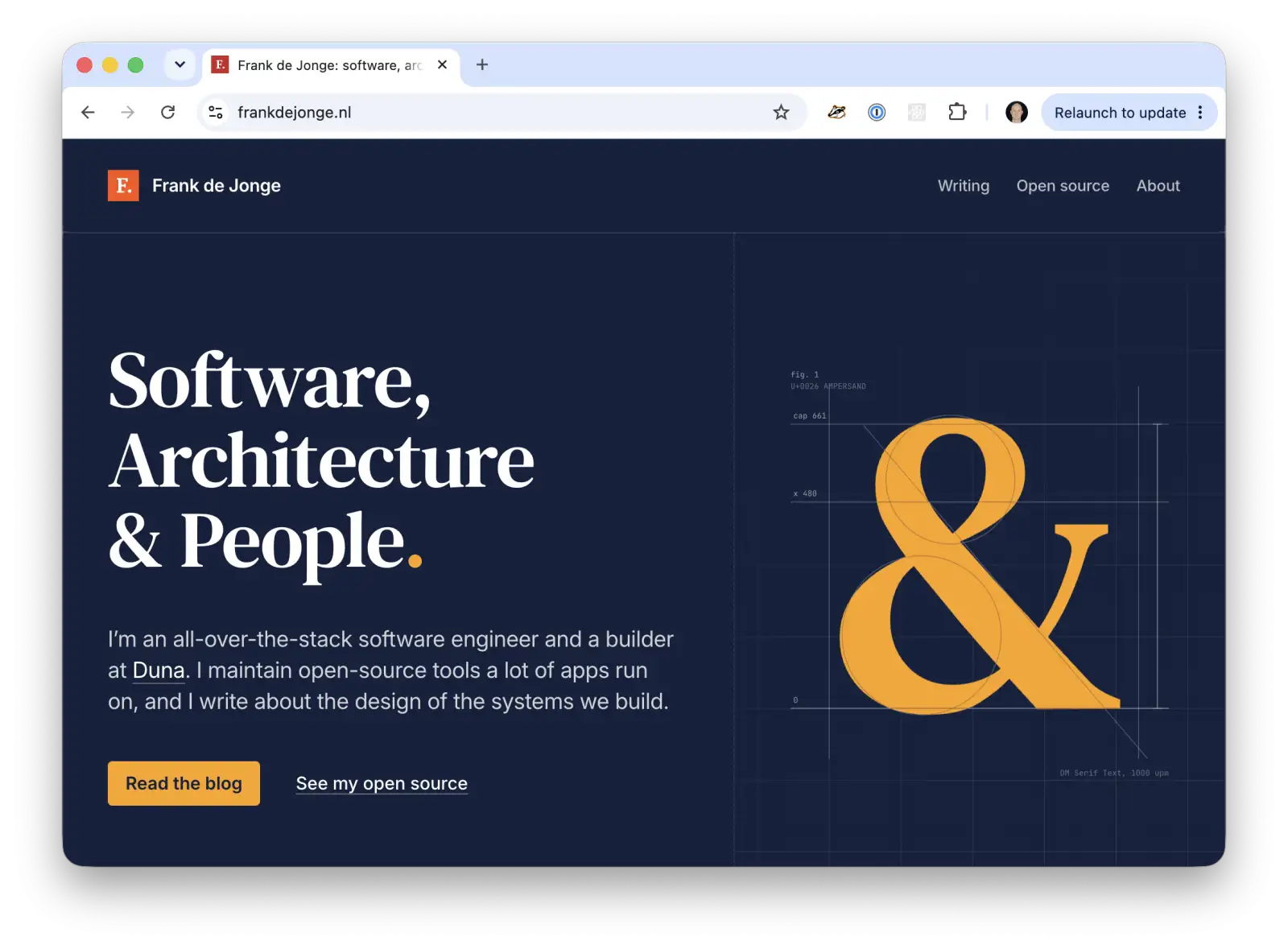The image size is (1288, 949).
Task: Open the 1Password extension icon
Action: [877, 113]
